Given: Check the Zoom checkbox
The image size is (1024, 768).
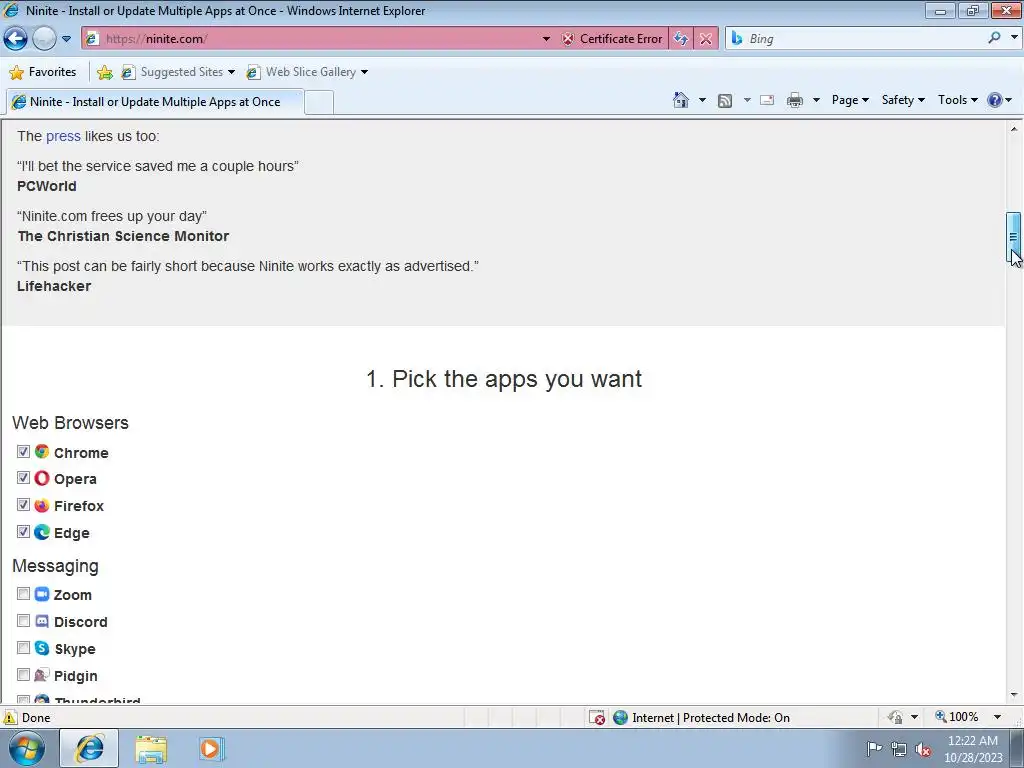Looking at the screenshot, I should coord(24,594).
